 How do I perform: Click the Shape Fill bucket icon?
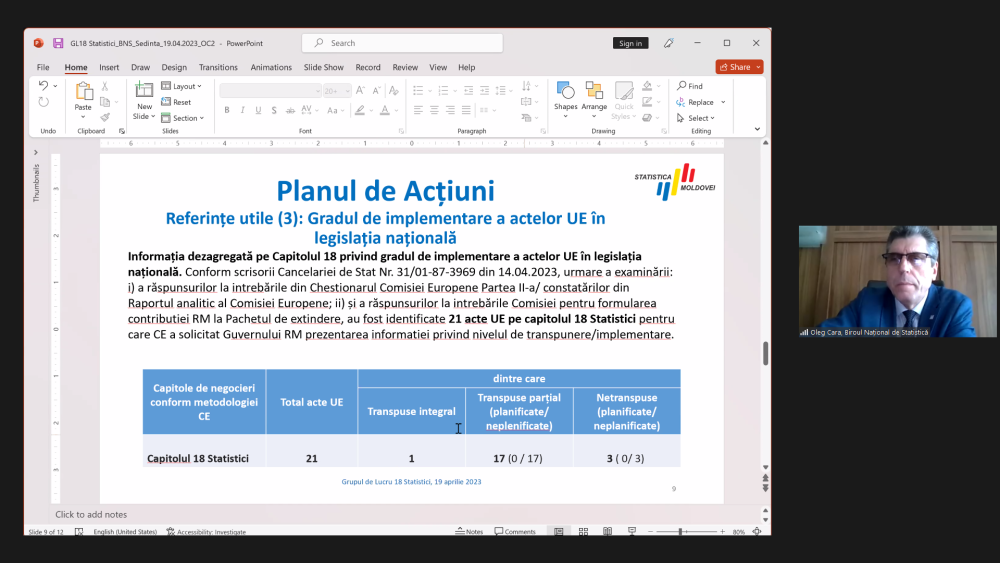click(x=647, y=85)
